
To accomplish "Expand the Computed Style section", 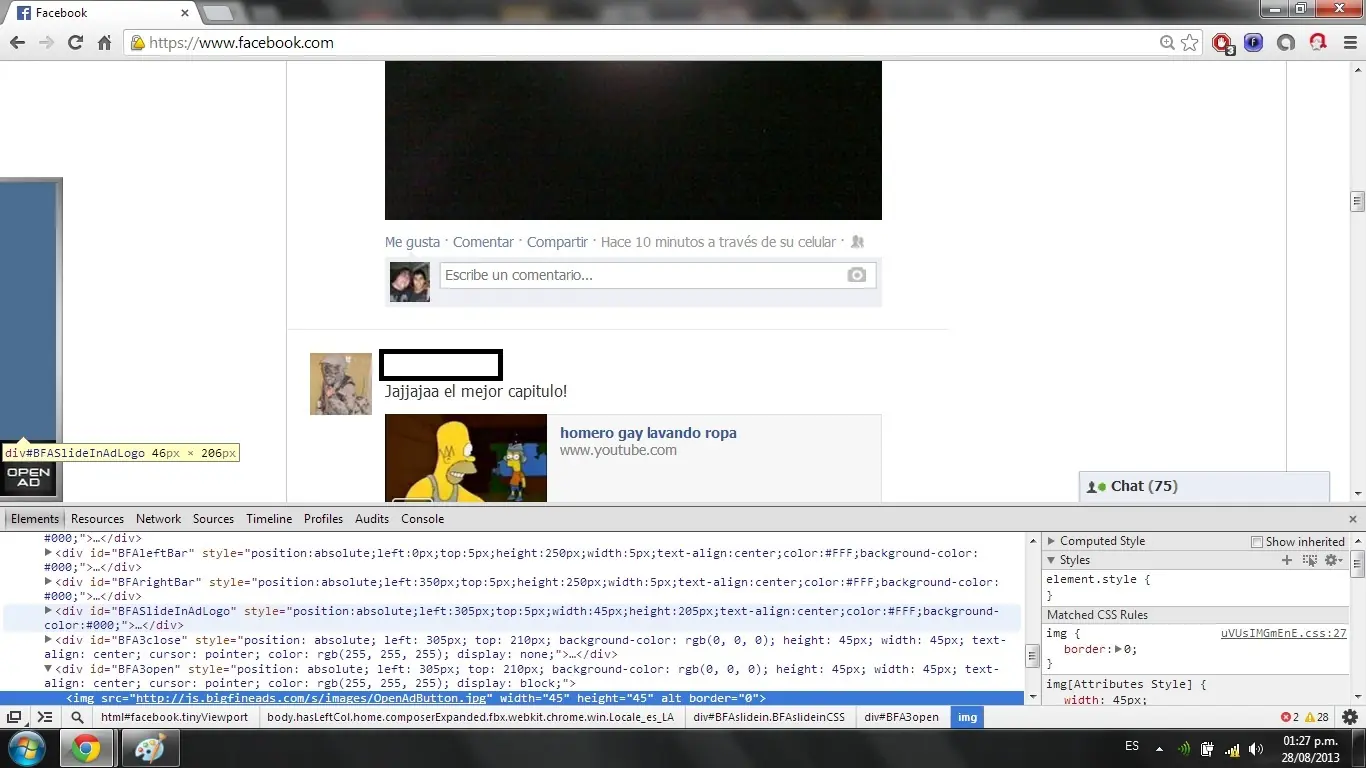I will pos(1051,541).
